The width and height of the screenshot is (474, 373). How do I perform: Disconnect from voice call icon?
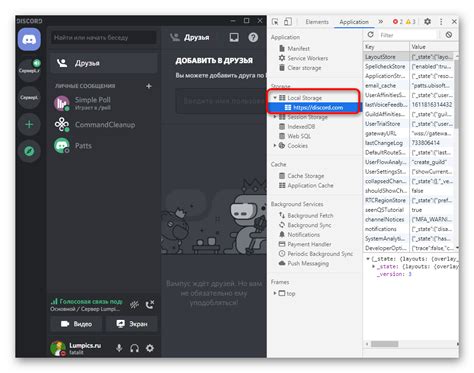tap(150, 304)
